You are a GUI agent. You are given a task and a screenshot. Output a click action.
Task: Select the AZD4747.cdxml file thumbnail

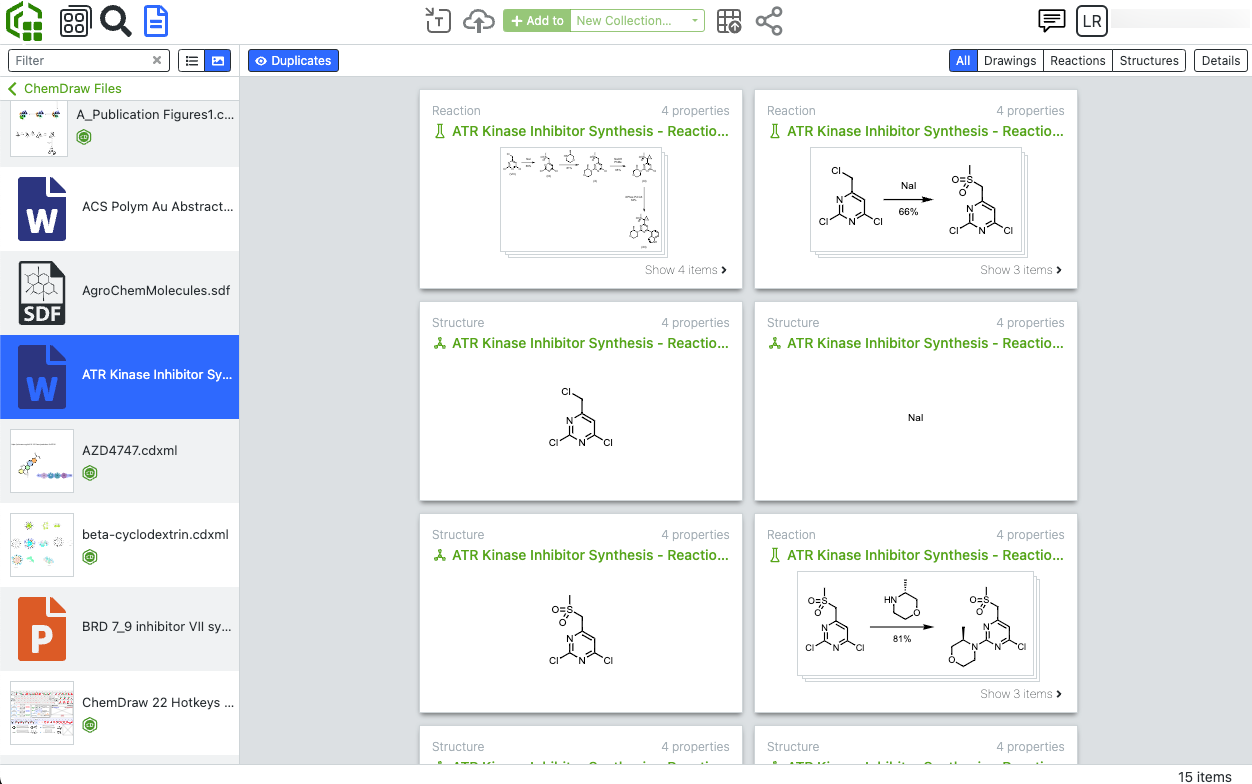click(41, 461)
